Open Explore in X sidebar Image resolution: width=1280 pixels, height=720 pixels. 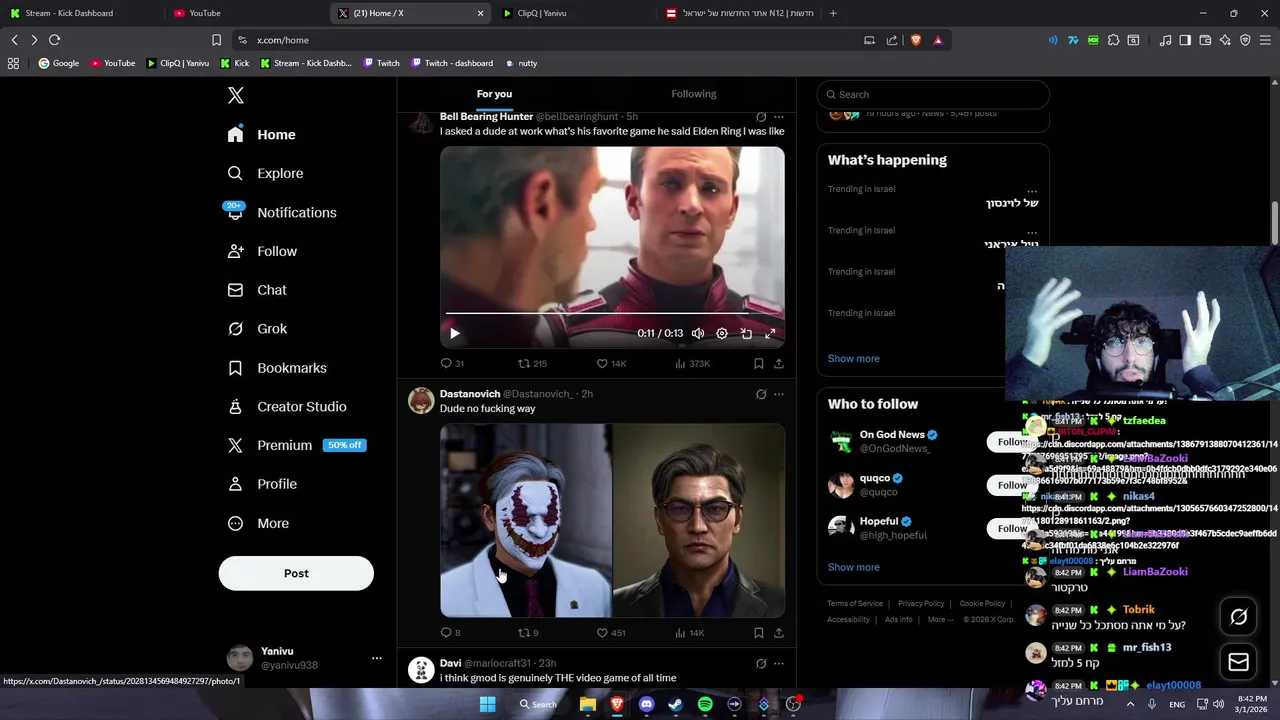coord(265,173)
